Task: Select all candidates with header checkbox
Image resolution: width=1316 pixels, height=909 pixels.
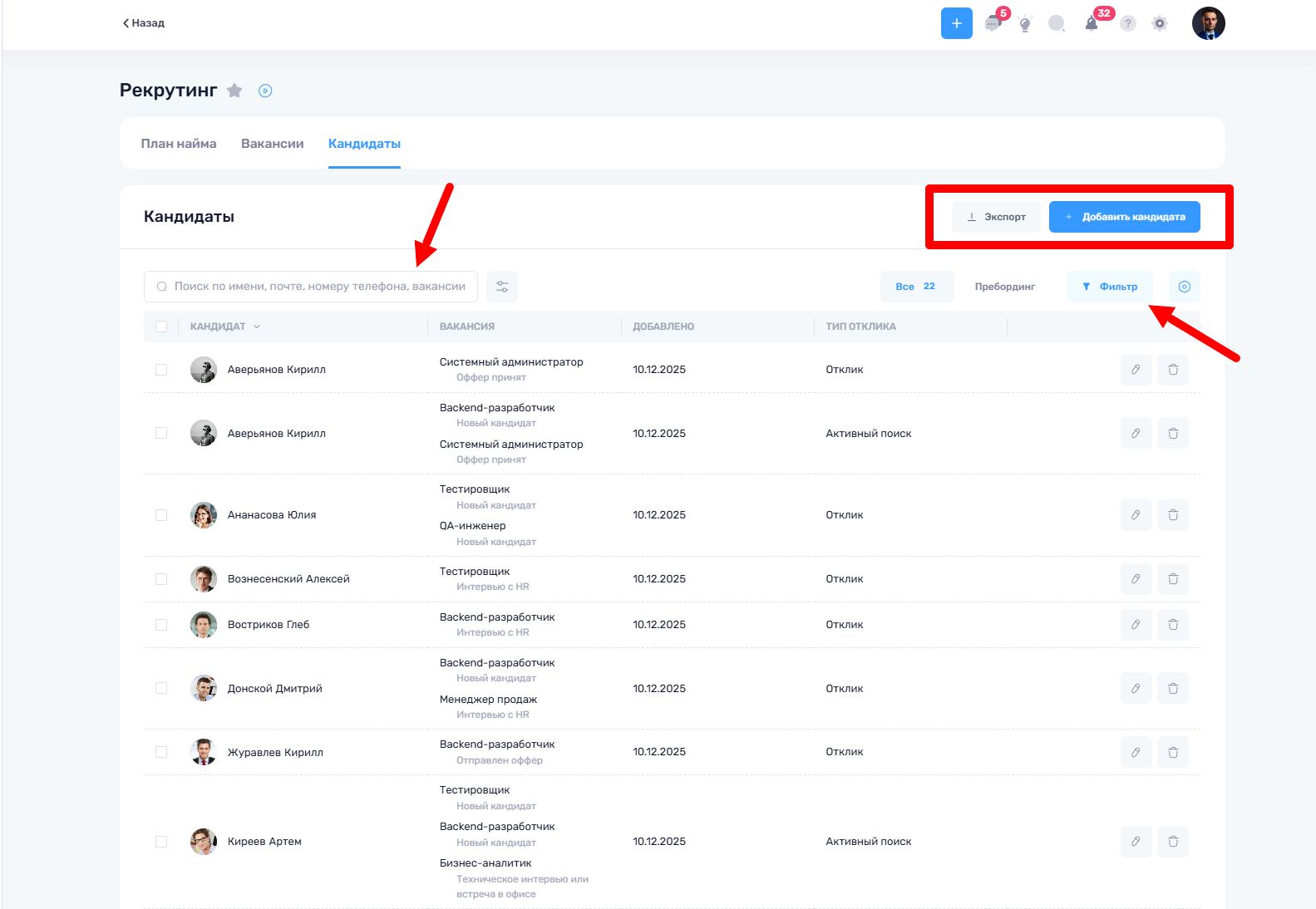Action: coord(161,327)
